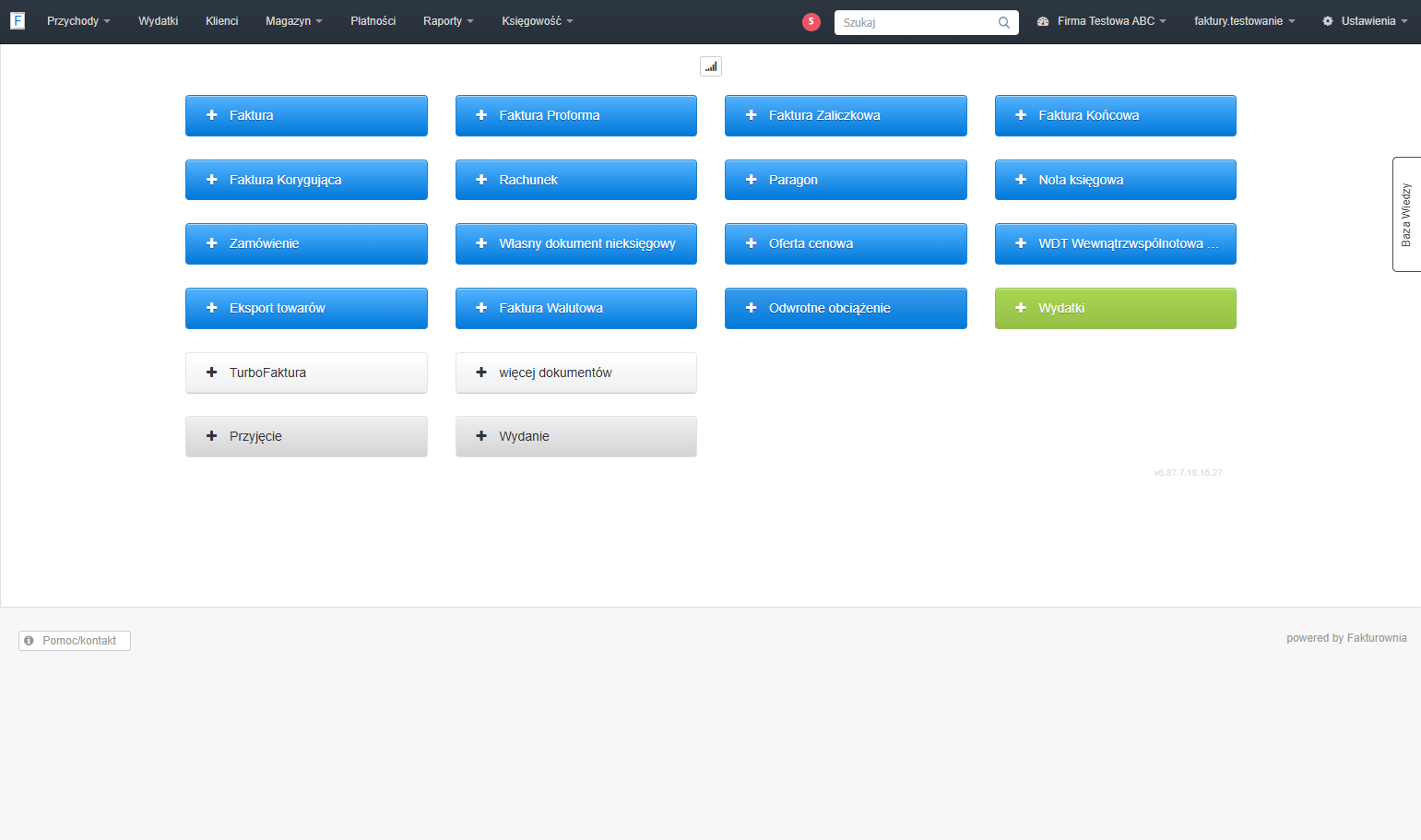This screenshot has height=840, width=1421.
Task: Add a warehouse Przyjęcie
Action: [x=306, y=436]
